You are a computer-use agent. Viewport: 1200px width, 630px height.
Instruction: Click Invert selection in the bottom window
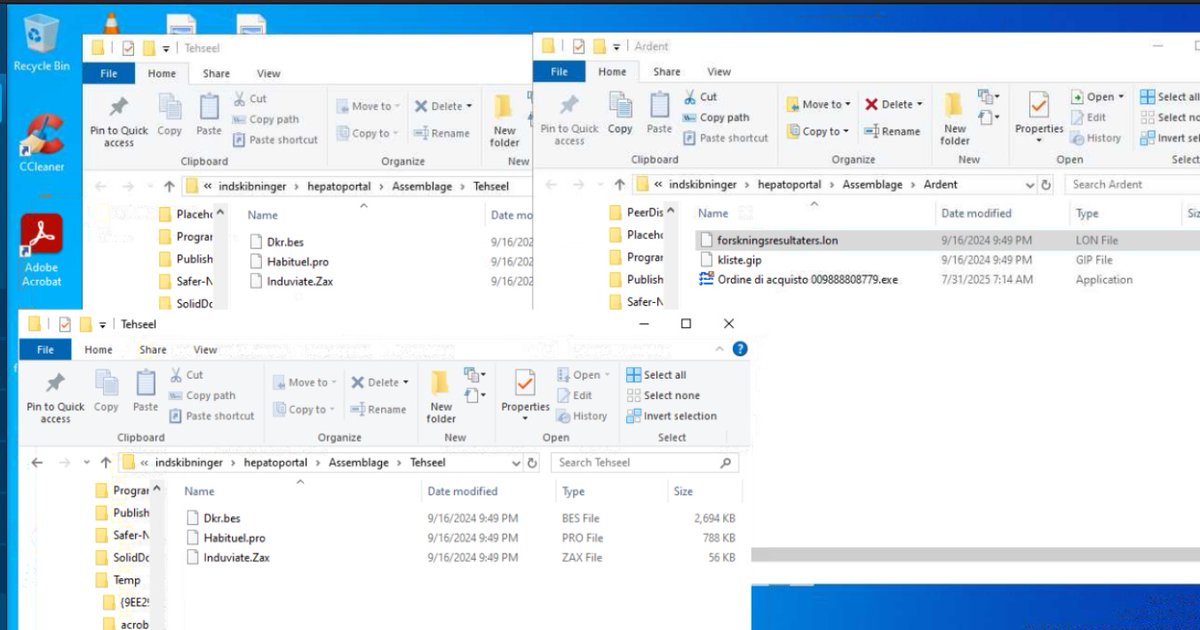click(x=678, y=416)
